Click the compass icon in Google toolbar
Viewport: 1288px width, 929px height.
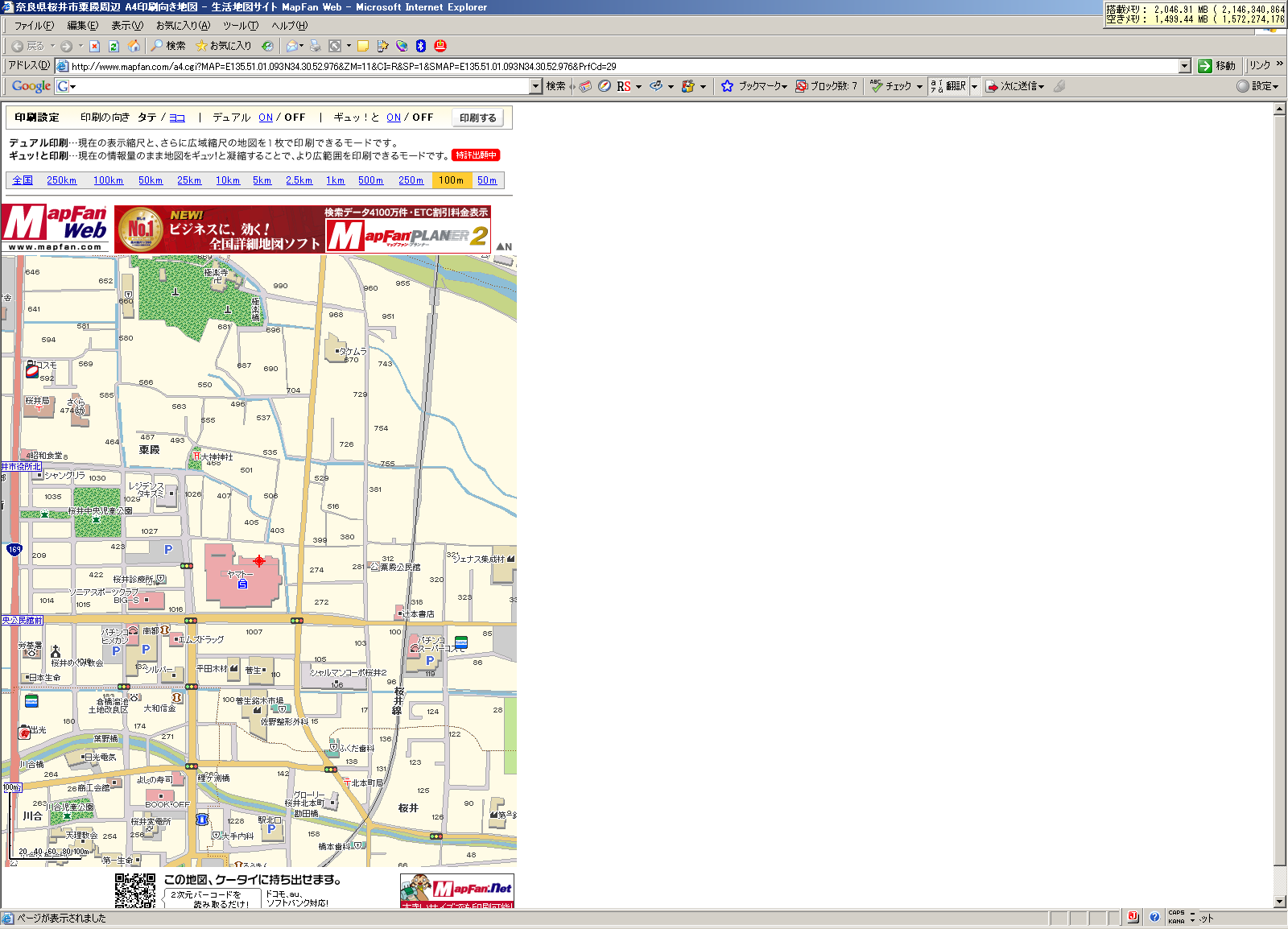point(604,86)
